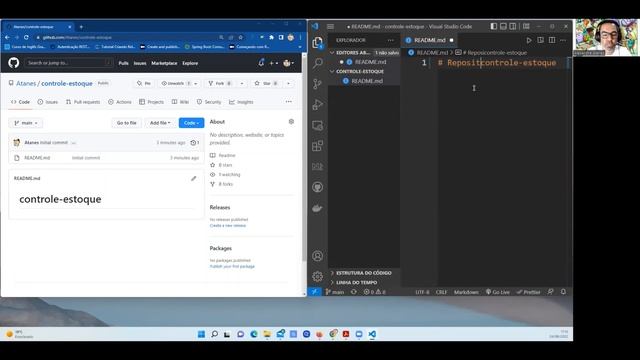Screen dimensions: 640x360
Task: Open the Insights repository tab
Action: (241, 102)
